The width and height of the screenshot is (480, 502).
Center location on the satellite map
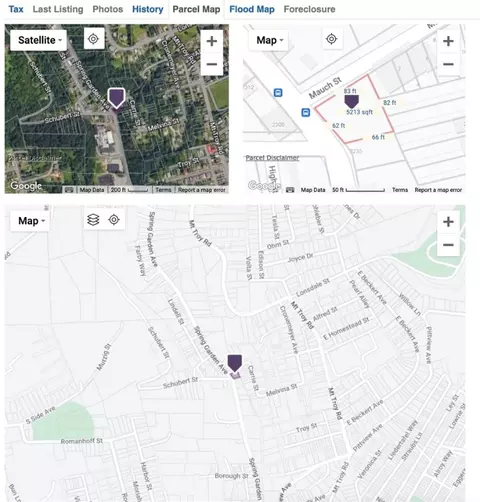tap(93, 39)
